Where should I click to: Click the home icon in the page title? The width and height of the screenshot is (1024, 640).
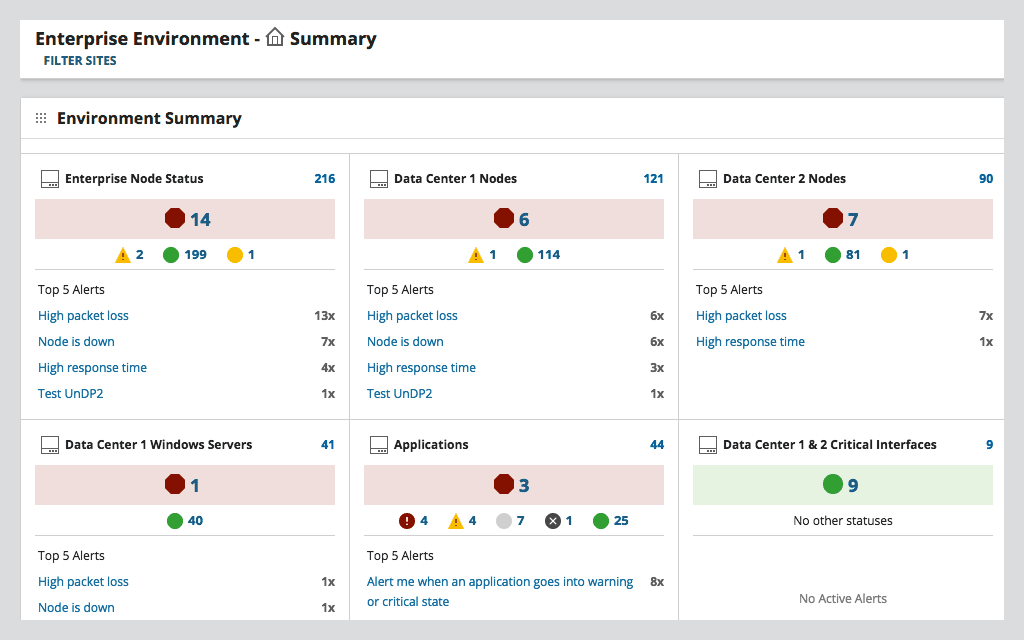click(274, 38)
